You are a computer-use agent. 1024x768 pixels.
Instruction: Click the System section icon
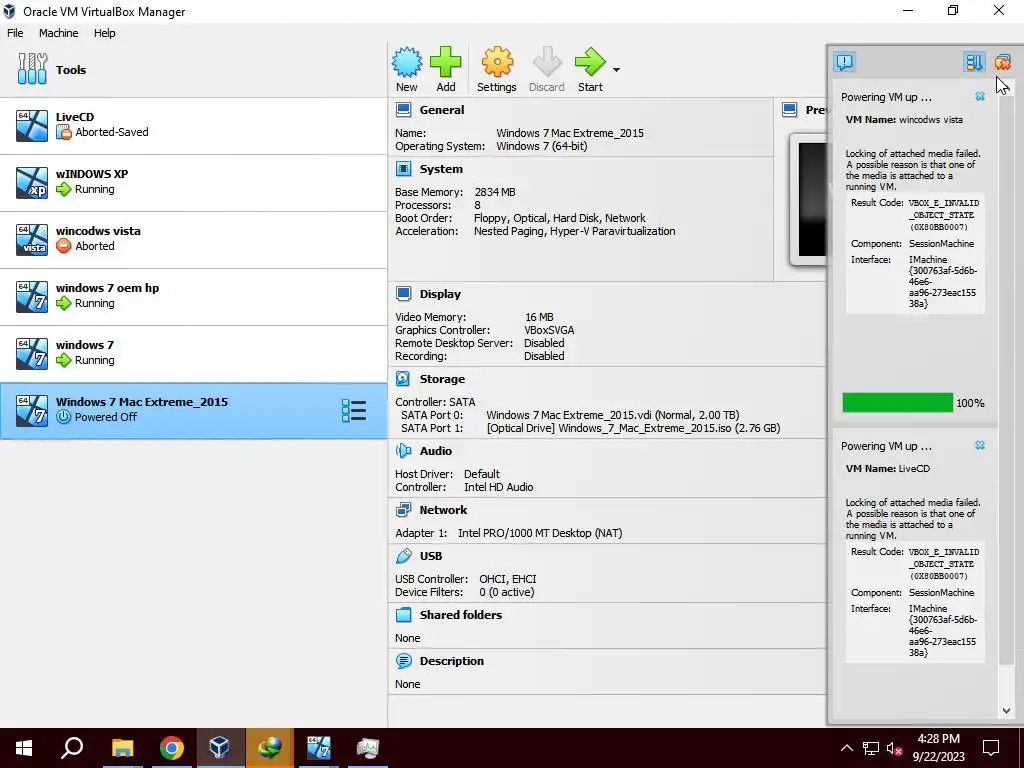[x=404, y=169]
